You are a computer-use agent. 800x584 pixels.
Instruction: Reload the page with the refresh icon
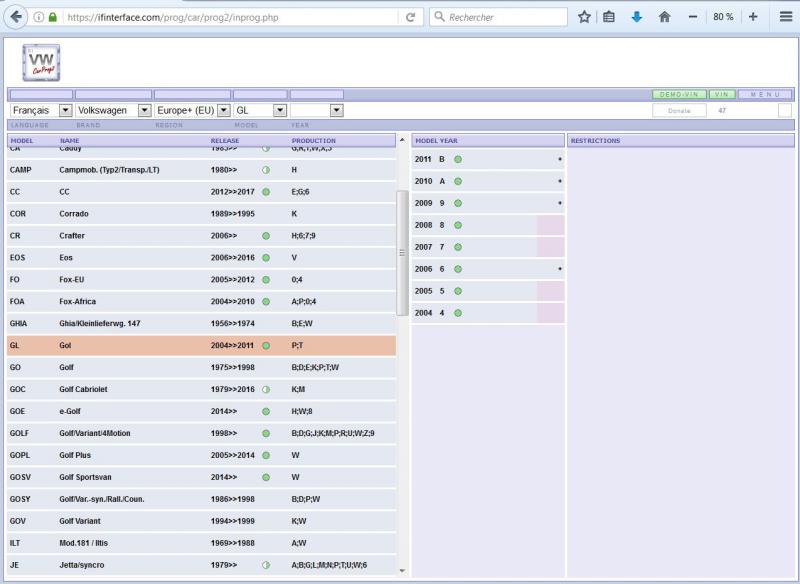(x=410, y=17)
